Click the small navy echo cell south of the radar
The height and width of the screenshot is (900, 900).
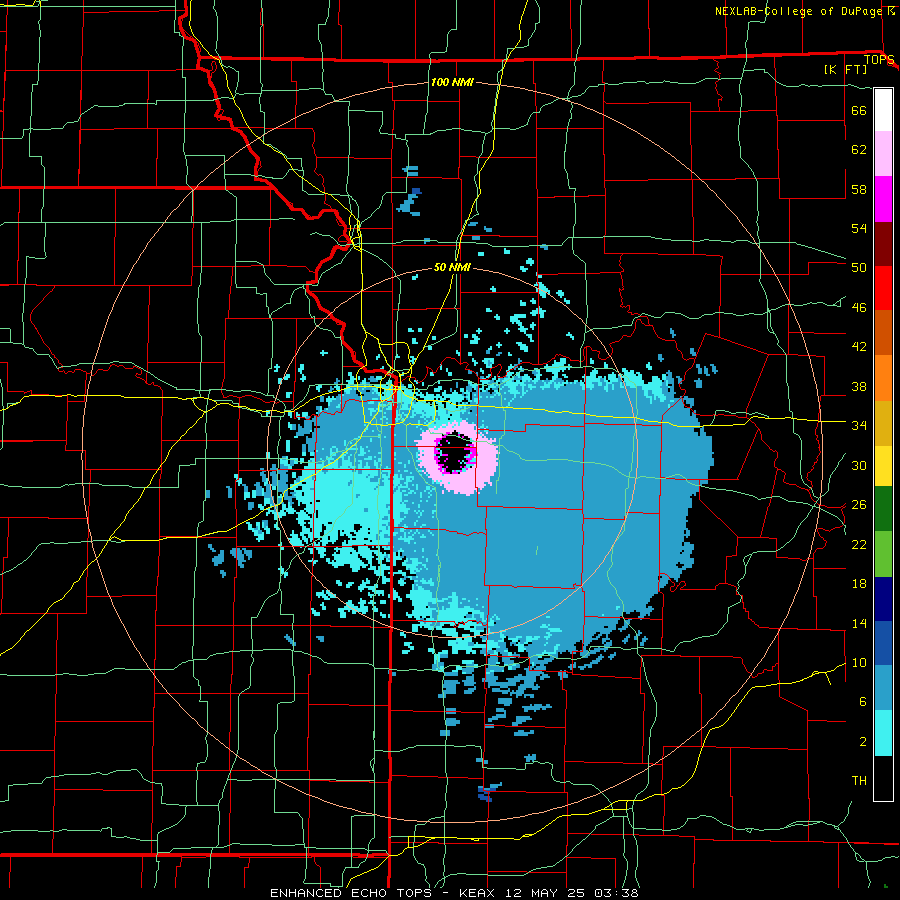pyautogui.click(x=485, y=794)
